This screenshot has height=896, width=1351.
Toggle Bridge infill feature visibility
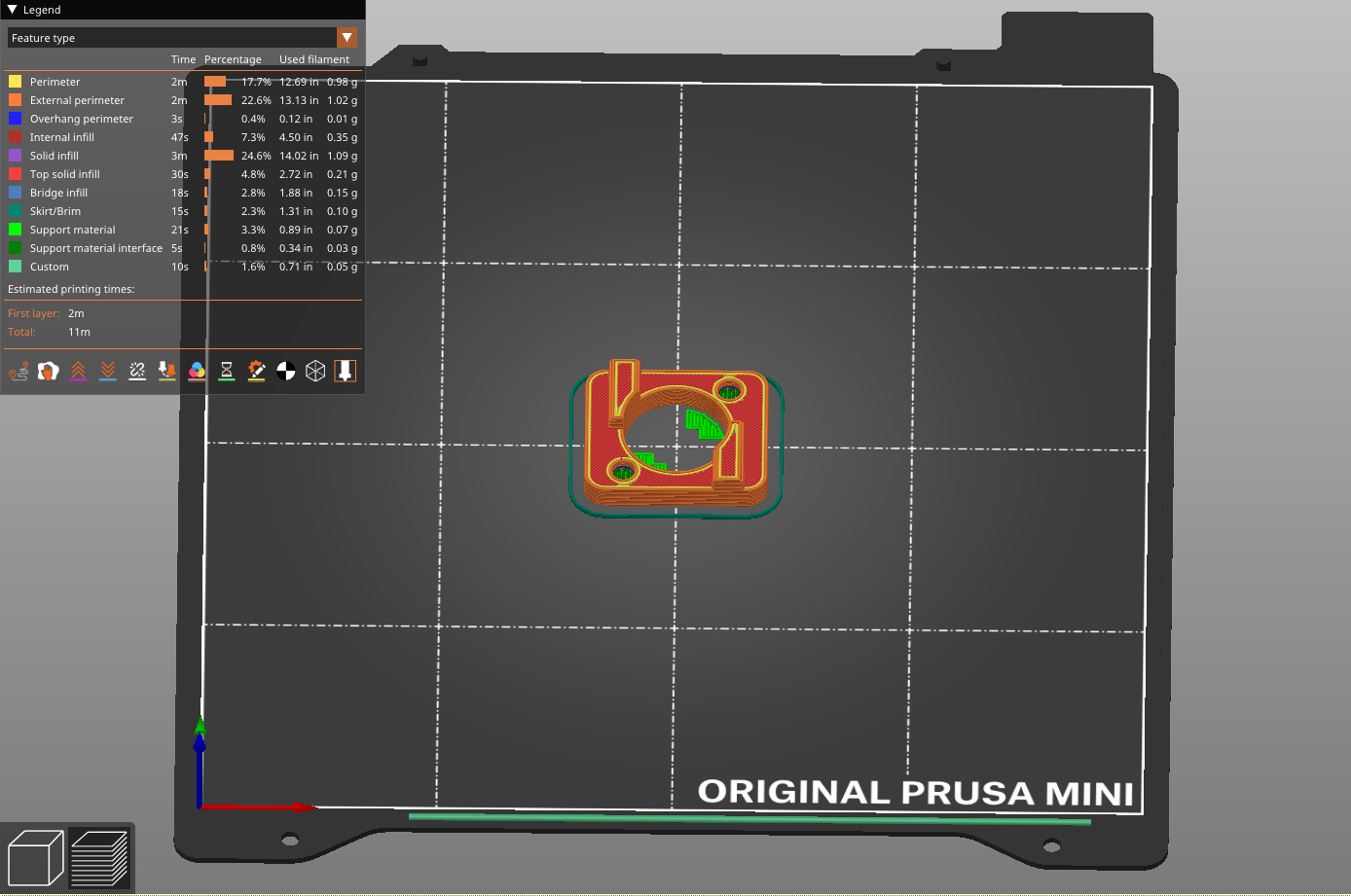point(183,193)
